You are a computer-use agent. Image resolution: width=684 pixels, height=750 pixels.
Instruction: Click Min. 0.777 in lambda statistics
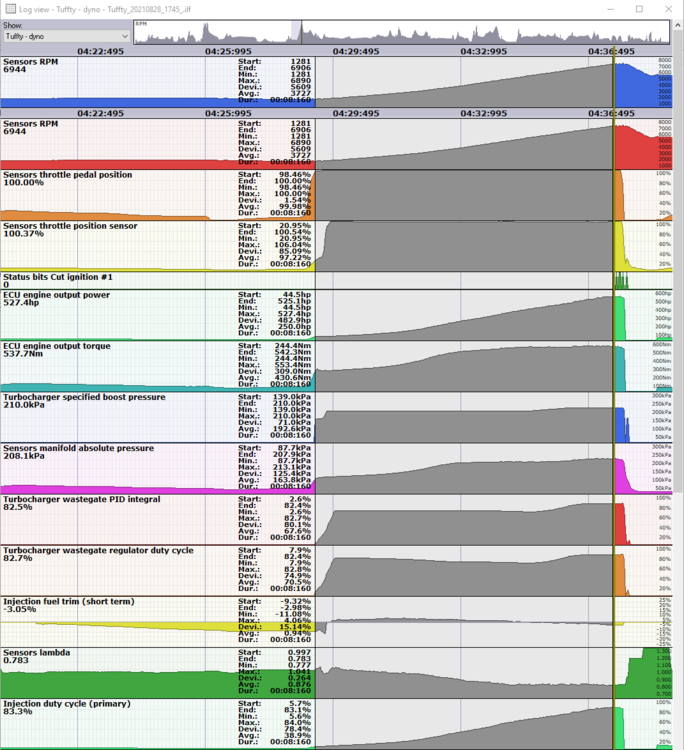[x=275, y=665]
